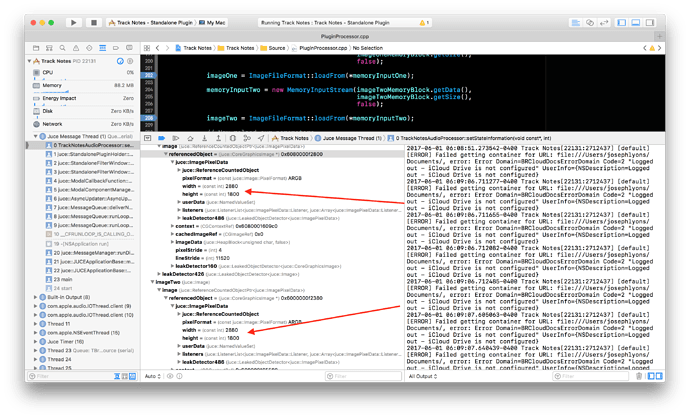
Task: Stop the running Track Notes process
Action: 94,22
